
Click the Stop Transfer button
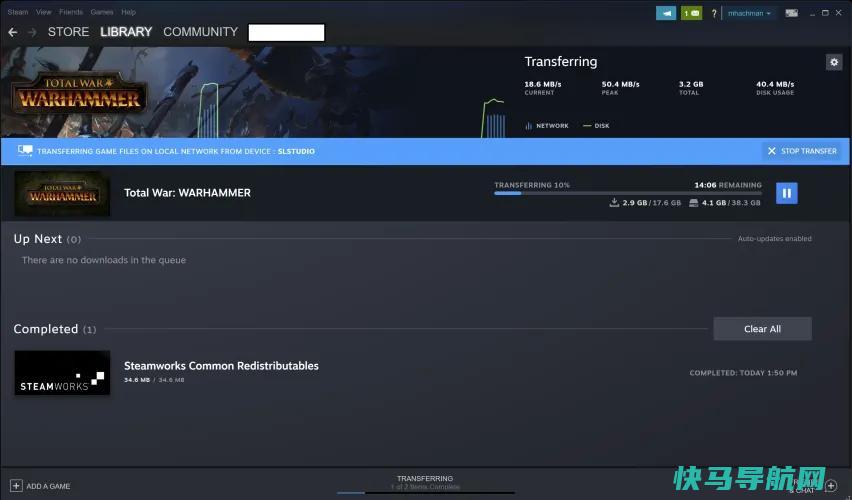[801, 151]
